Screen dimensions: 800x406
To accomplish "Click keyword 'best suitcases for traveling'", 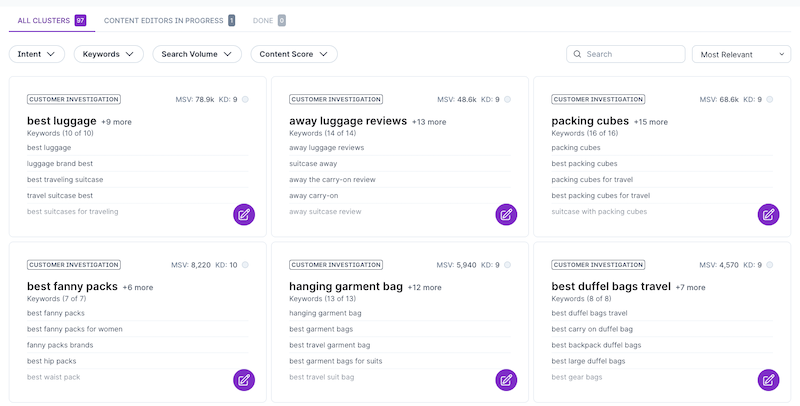I will (72, 211).
